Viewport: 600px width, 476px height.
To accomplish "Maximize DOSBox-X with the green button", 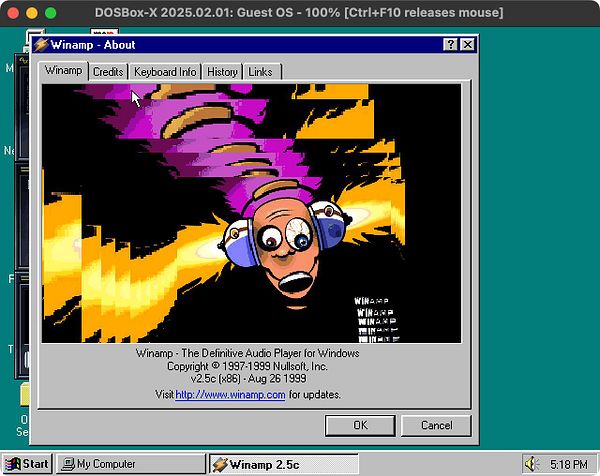I will click(x=51, y=13).
